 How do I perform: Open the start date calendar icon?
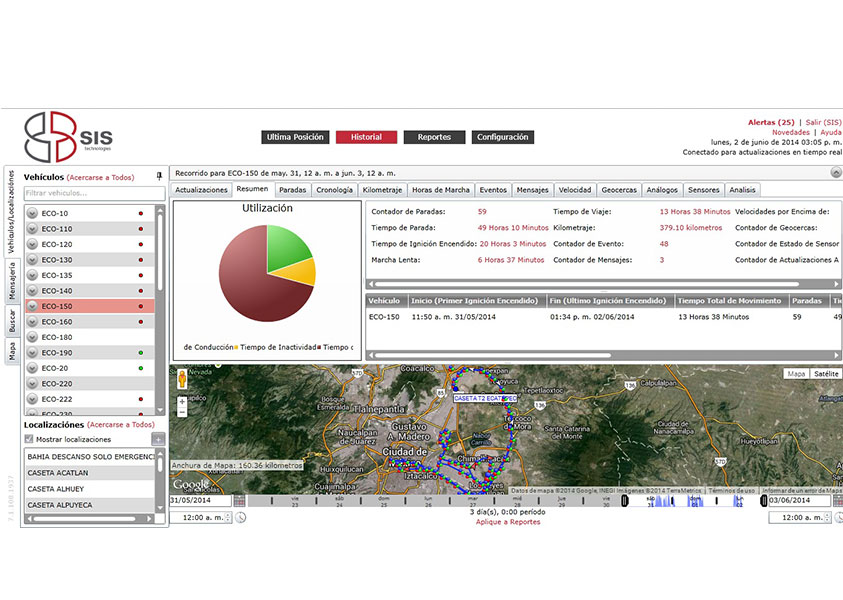click(240, 501)
